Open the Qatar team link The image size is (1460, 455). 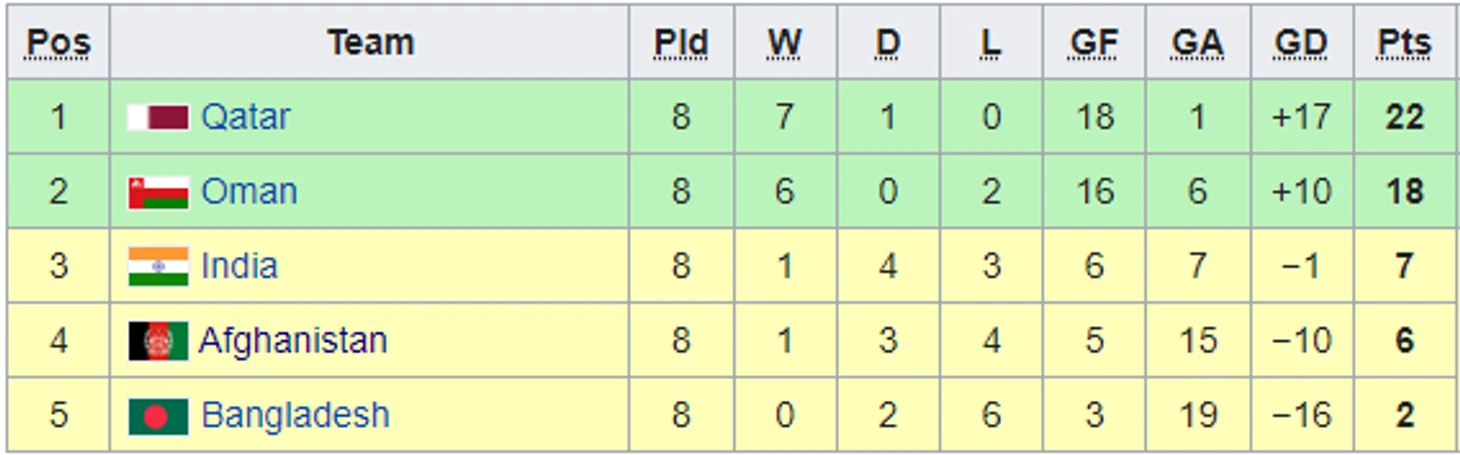click(x=246, y=117)
